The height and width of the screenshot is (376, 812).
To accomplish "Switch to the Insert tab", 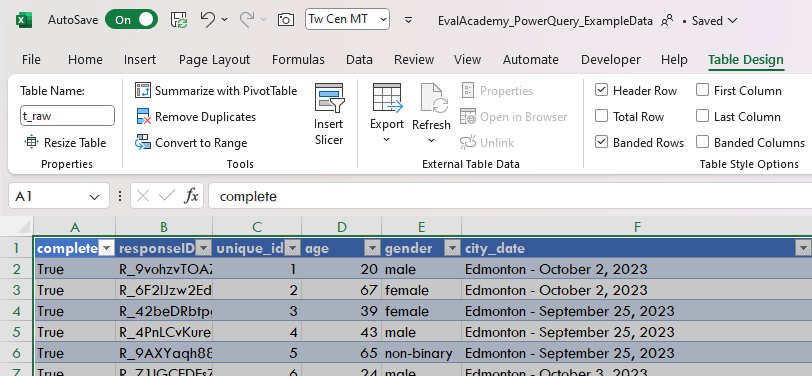I will pyautogui.click(x=140, y=60).
